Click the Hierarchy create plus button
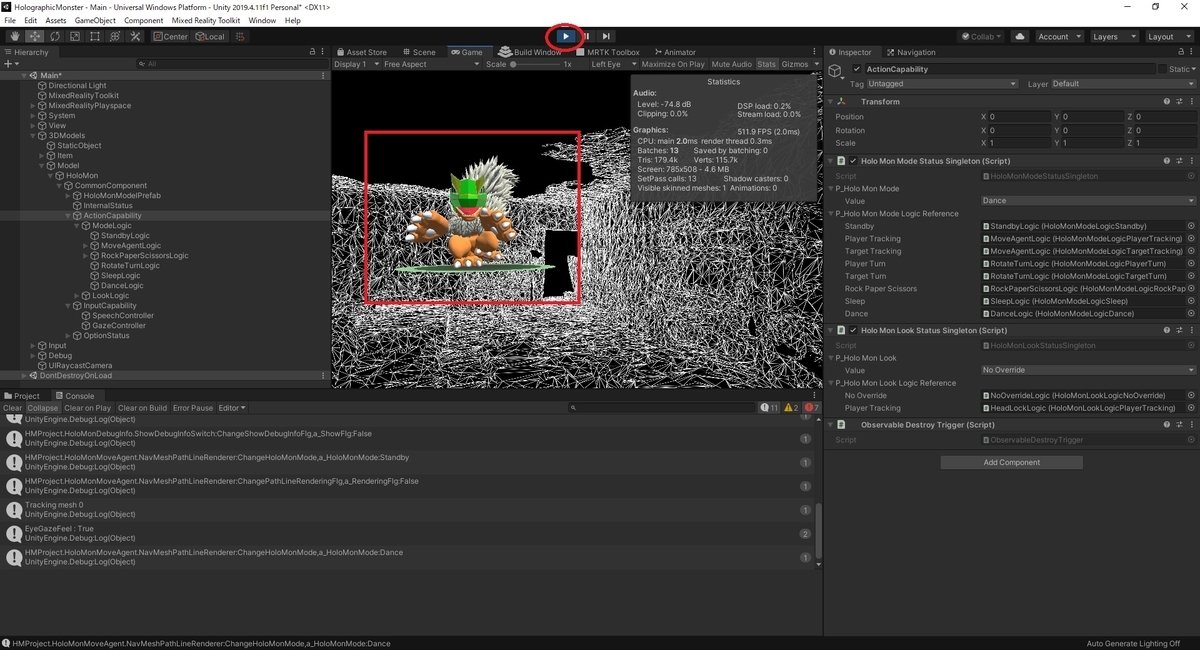Screen dimensions: 1200x650 [10, 64]
